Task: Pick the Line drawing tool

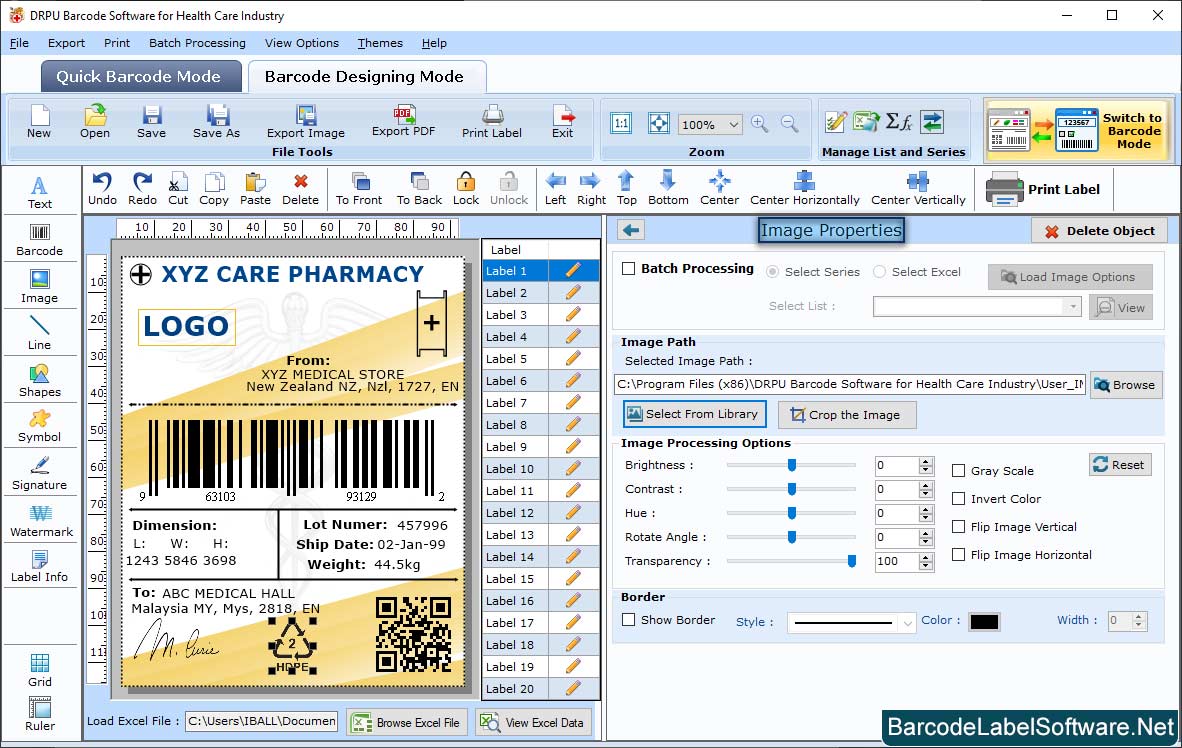Action: pos(39,333)
